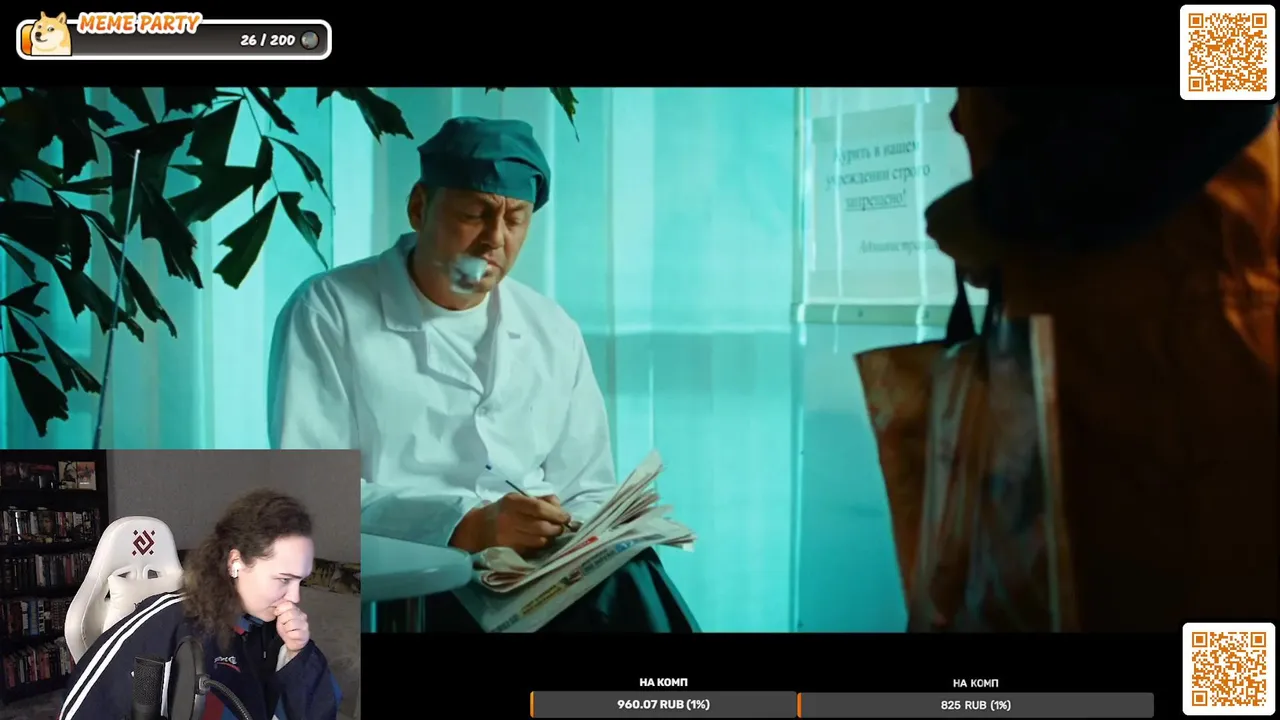Click the bottom-right QR code
The width and height of the screenshot is (1280, 720).
(x=1229, y=669)
